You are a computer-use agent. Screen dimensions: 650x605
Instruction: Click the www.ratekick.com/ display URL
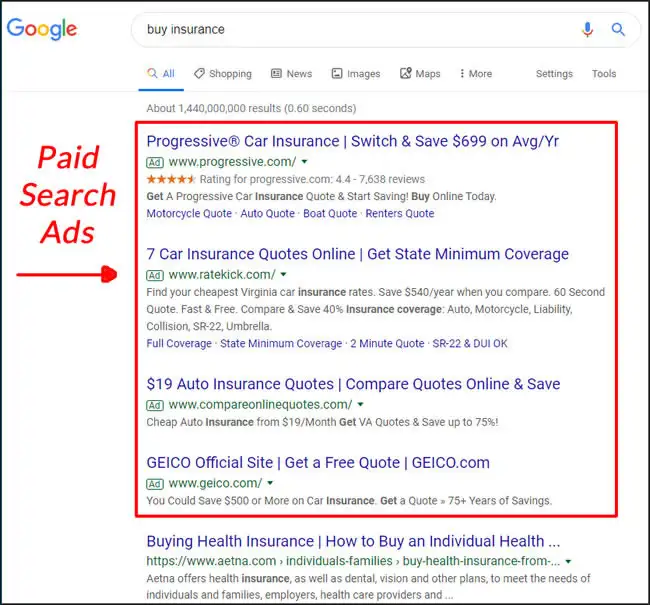point(222,275)
